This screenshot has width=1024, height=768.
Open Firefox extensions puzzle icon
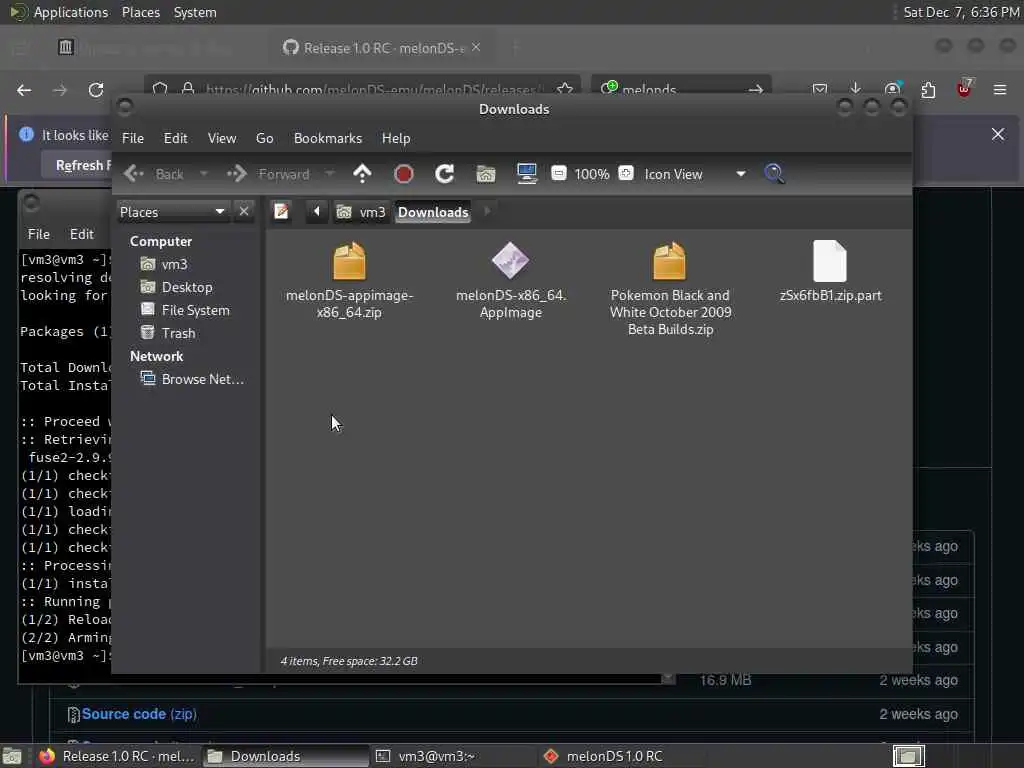[928, 89]
